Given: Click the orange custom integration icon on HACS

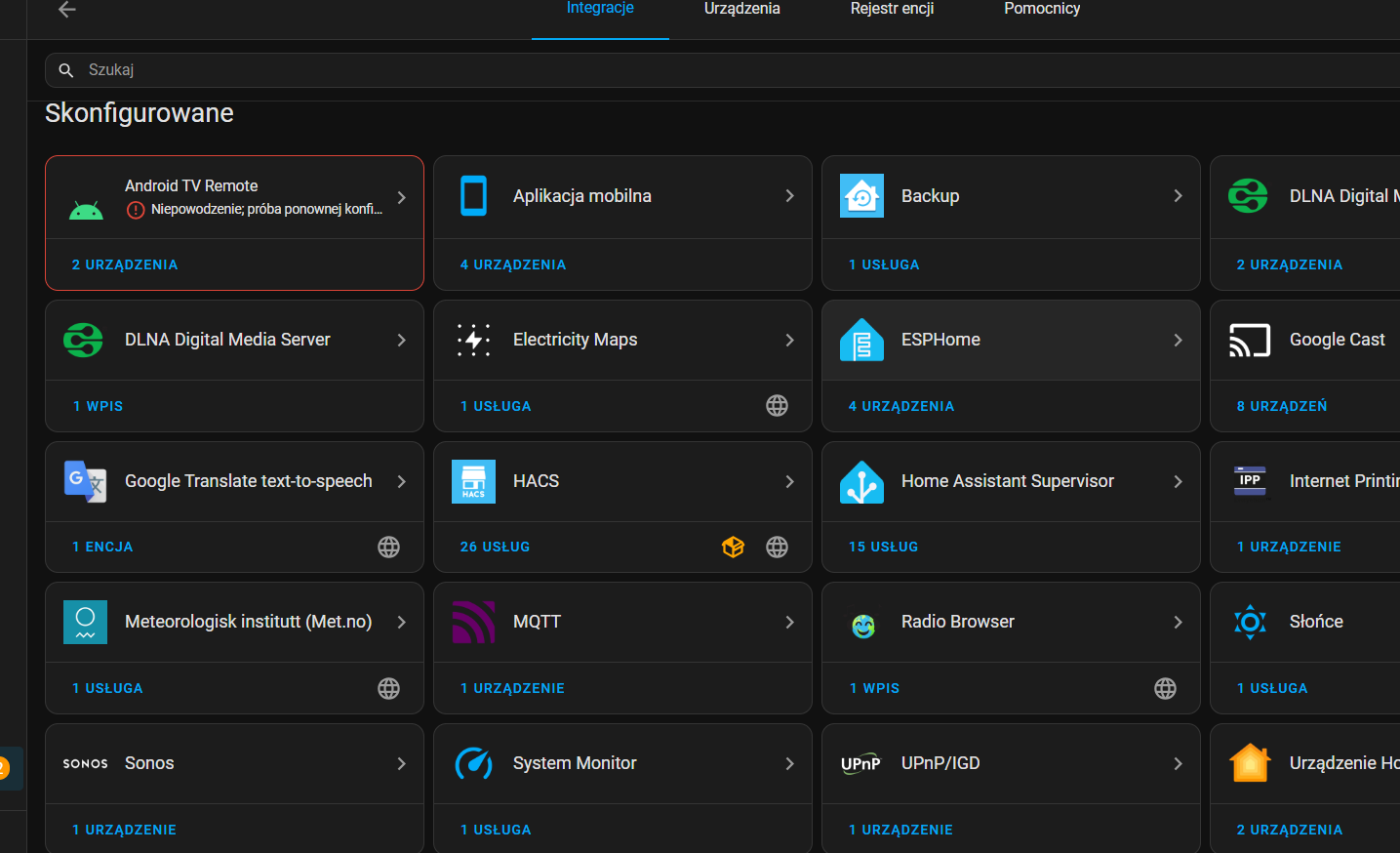Looking at the screenshot, I should point(733,548).
